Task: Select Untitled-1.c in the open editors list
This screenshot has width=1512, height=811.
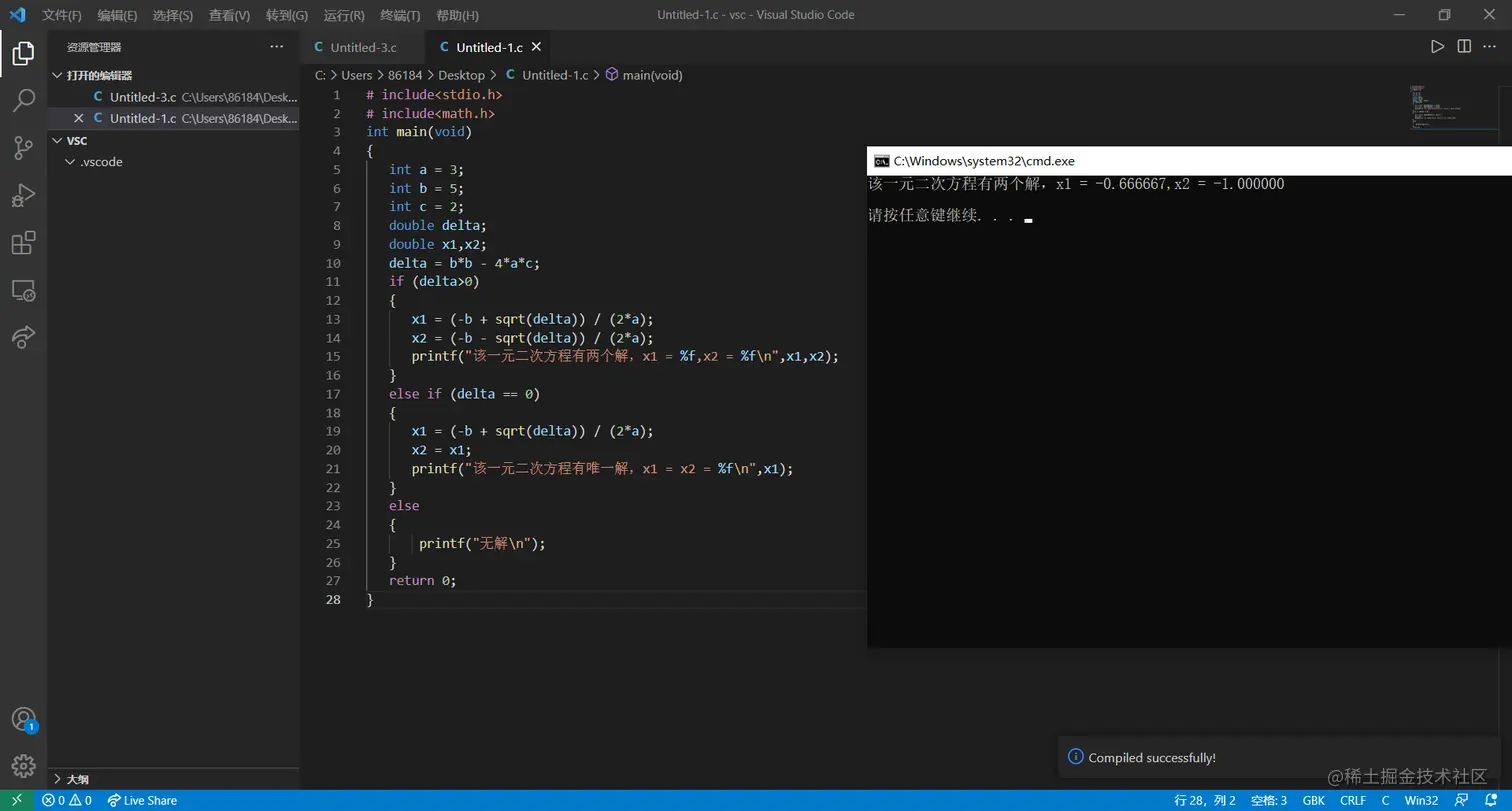Action: point(174,118)
